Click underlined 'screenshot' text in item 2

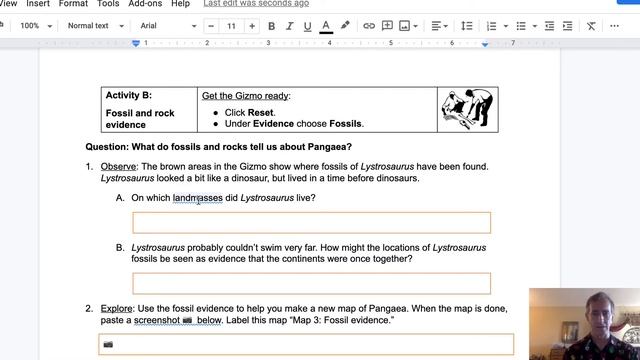click(157, 320)
